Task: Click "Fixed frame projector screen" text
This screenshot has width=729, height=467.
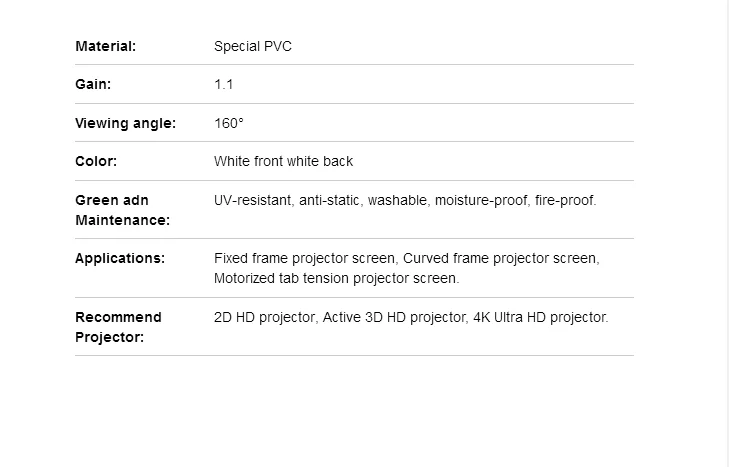Action: point(304,258)
